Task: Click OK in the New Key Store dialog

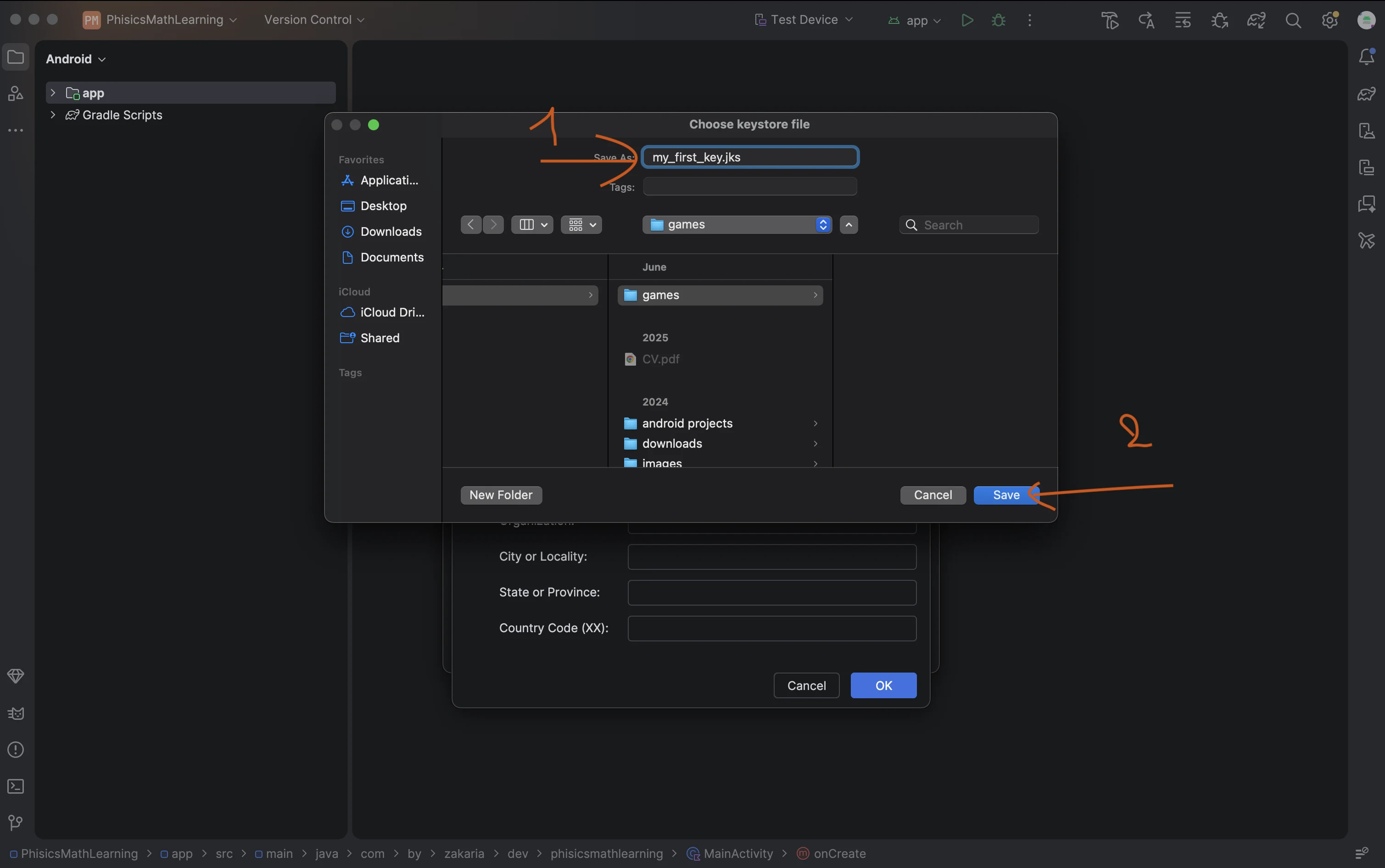Action: click(x=883, y=685)
